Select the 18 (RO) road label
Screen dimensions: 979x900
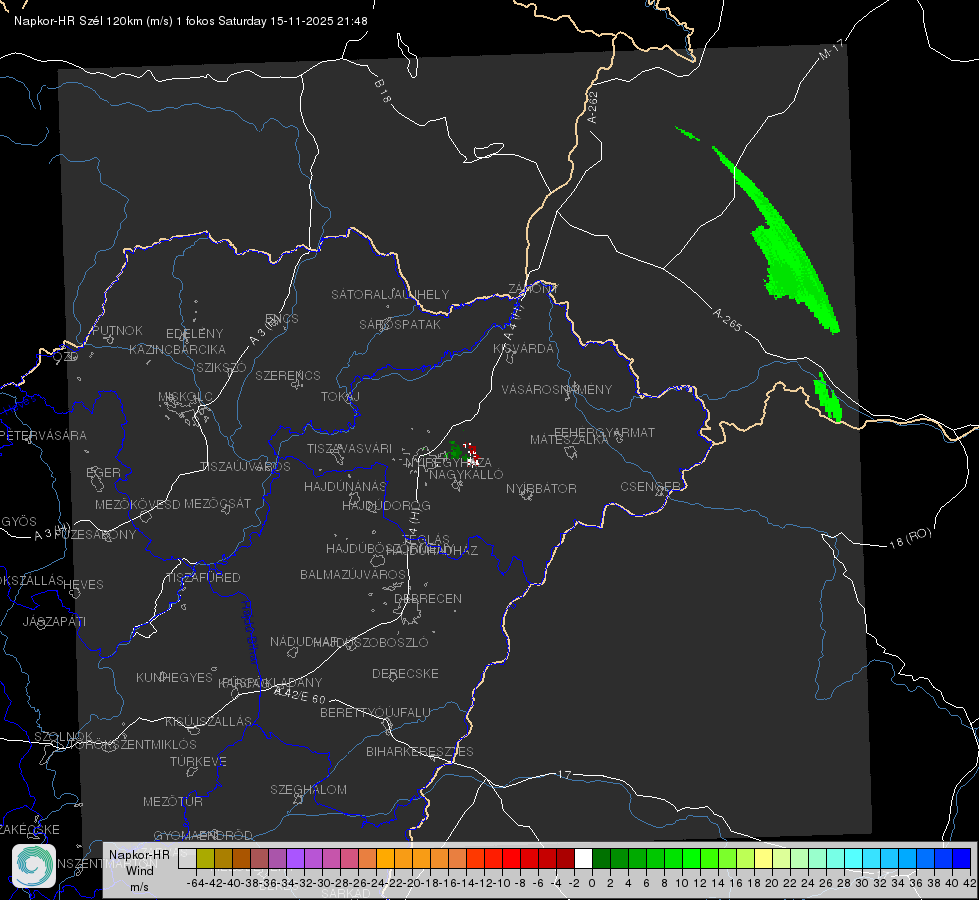(910, 538)
